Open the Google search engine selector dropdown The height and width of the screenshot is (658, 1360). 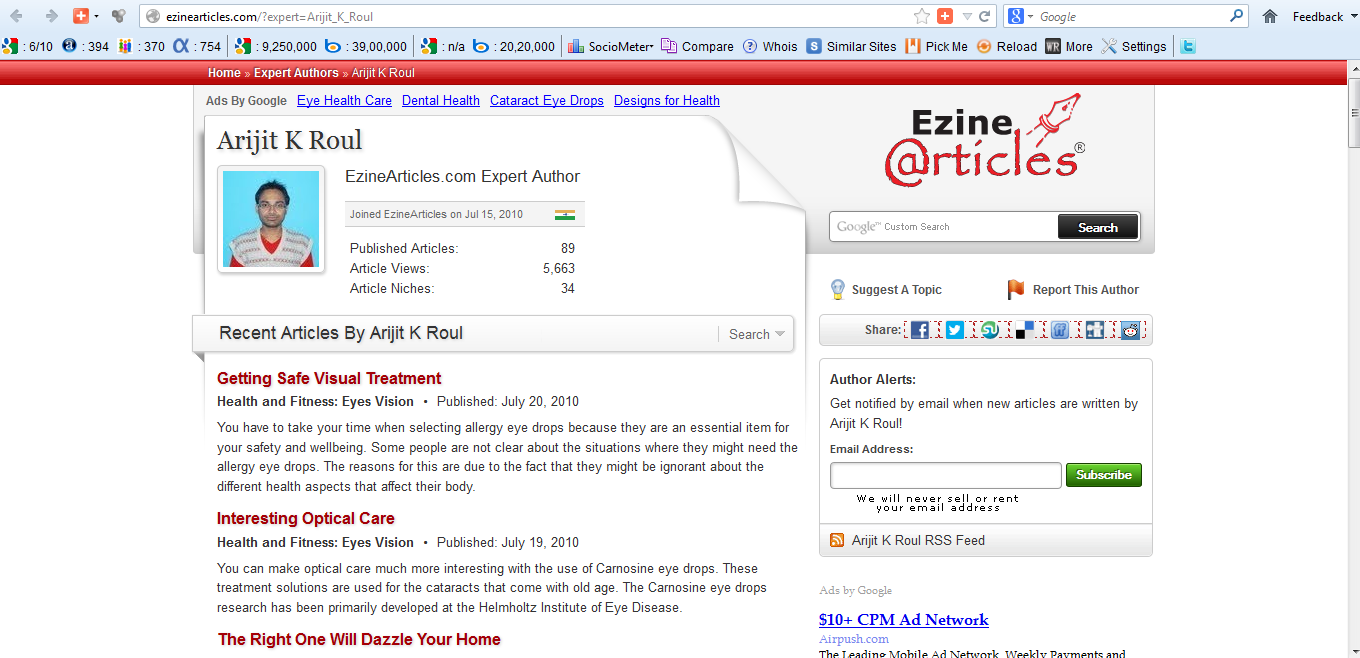point(1020,16)
